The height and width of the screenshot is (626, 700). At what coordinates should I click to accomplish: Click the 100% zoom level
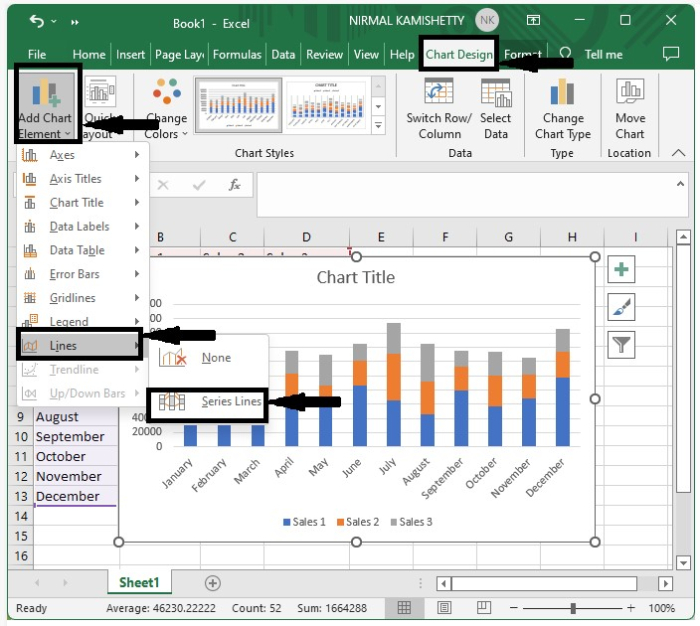pos(661,608)
